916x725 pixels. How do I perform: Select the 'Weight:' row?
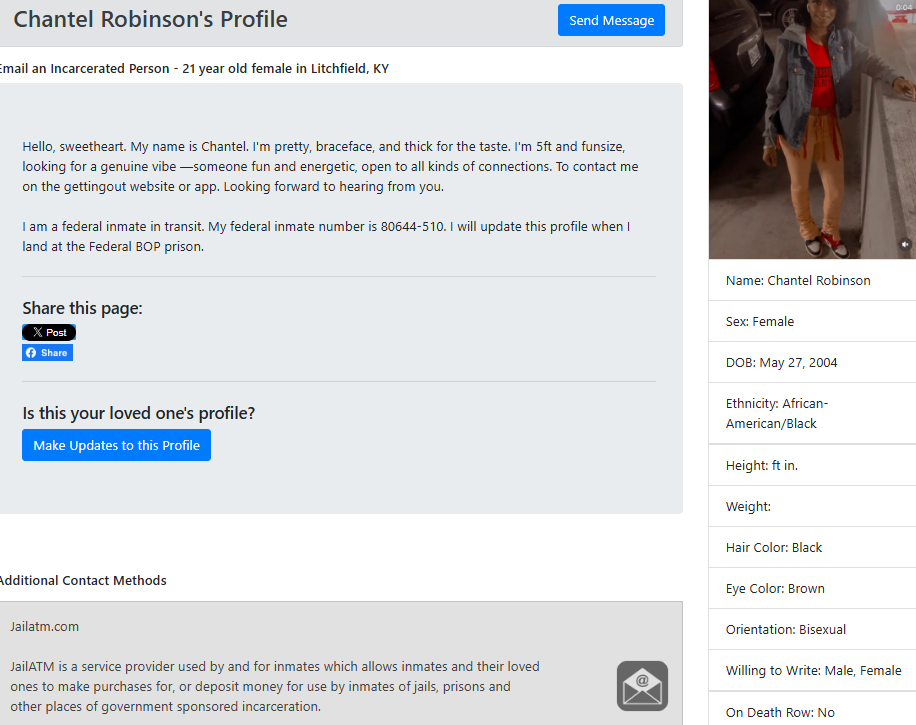coord(812,506)
